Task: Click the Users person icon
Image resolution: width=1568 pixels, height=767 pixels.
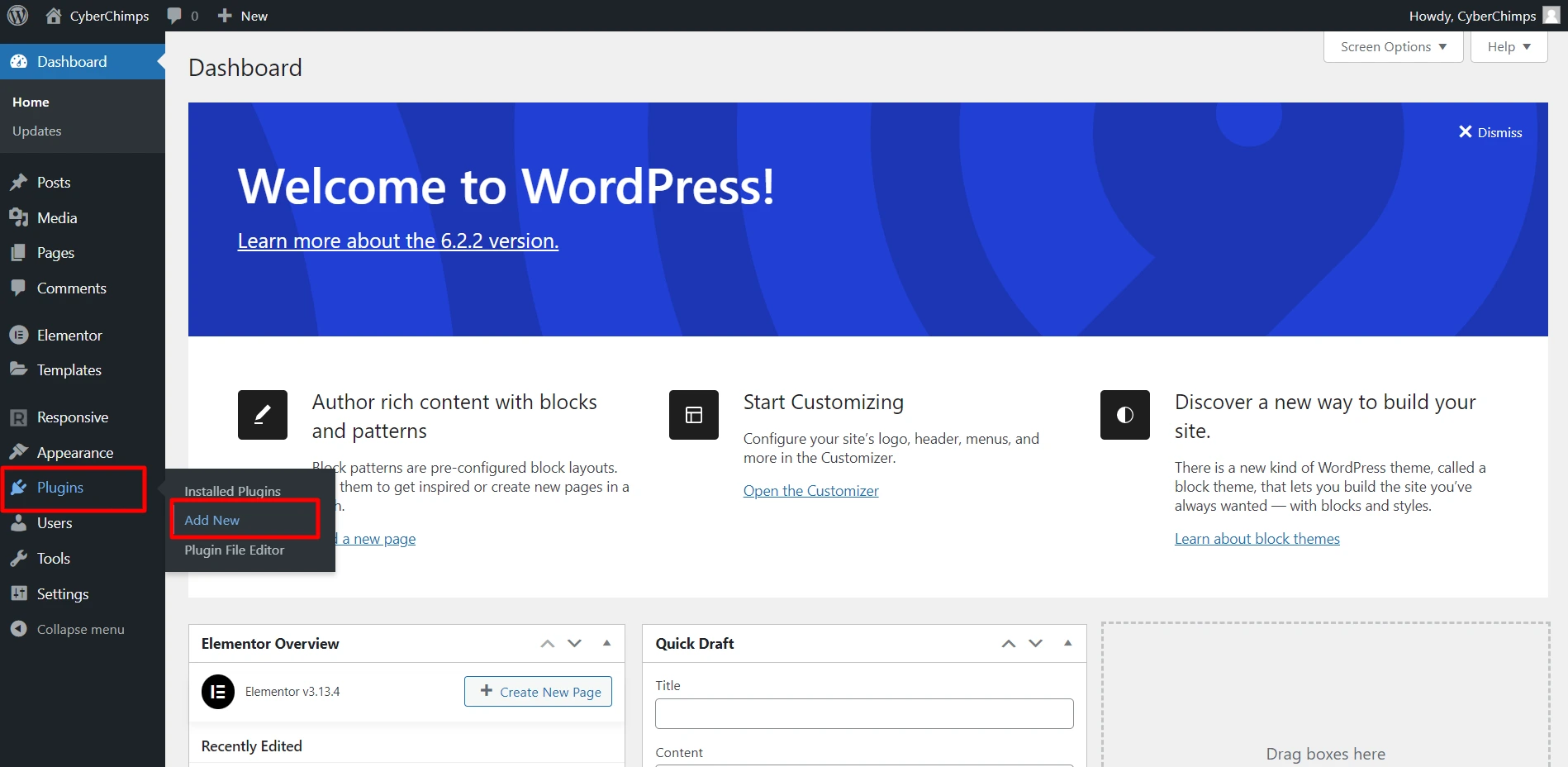Action: point(19,523)
